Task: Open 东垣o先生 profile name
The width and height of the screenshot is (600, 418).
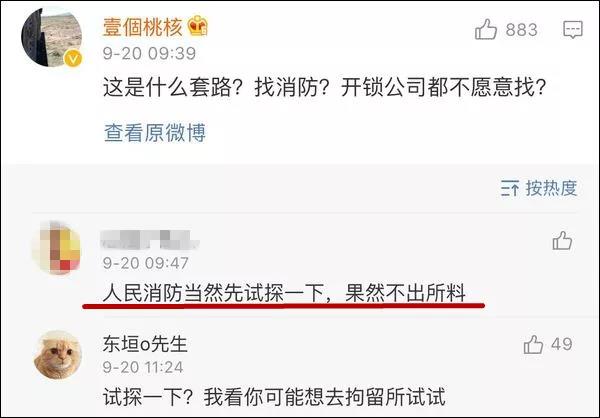Action: click(145, 344)
